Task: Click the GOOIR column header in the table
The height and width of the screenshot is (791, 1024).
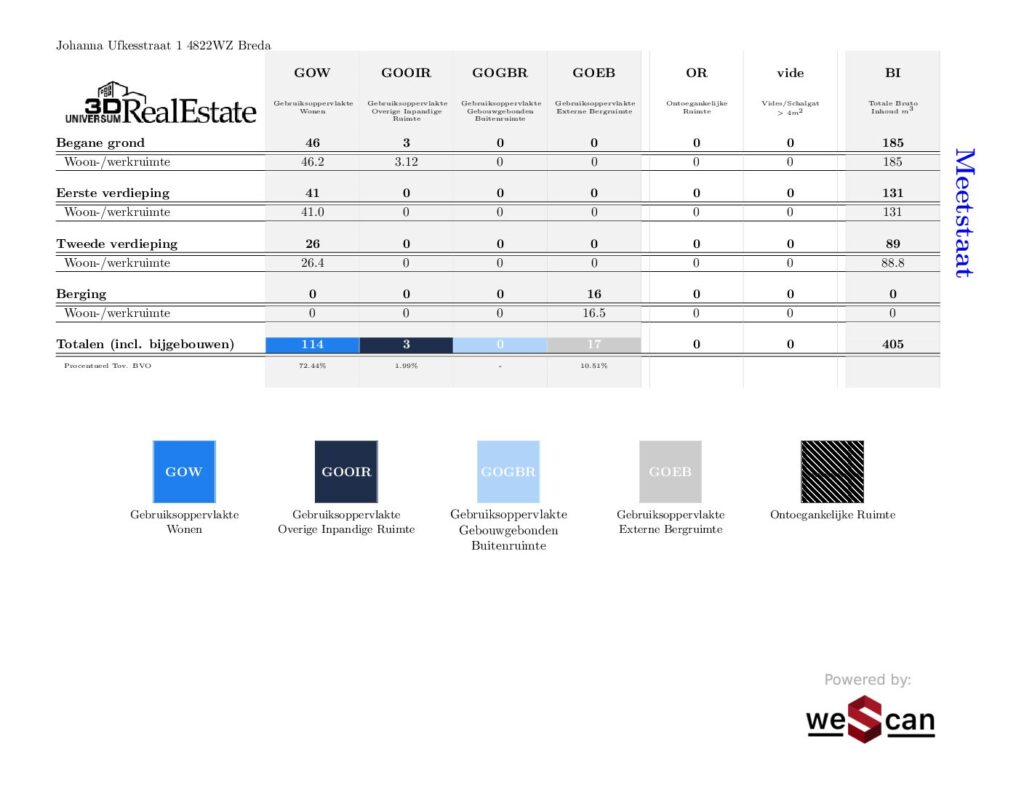Action: (x=406, y=73)
